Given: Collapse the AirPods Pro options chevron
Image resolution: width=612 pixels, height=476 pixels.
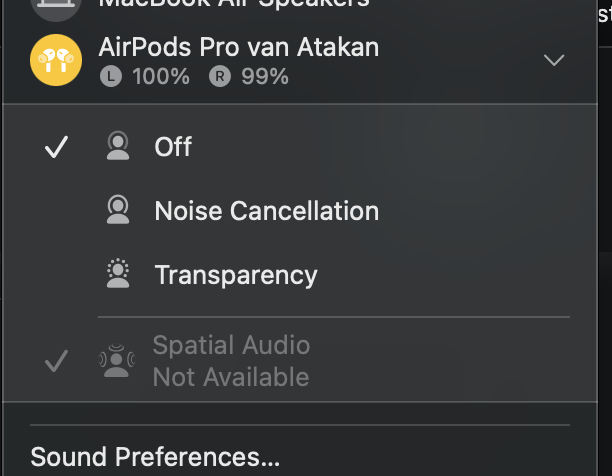Looking at the screenshot, I should pyautogui.click(x=553, y=60).
